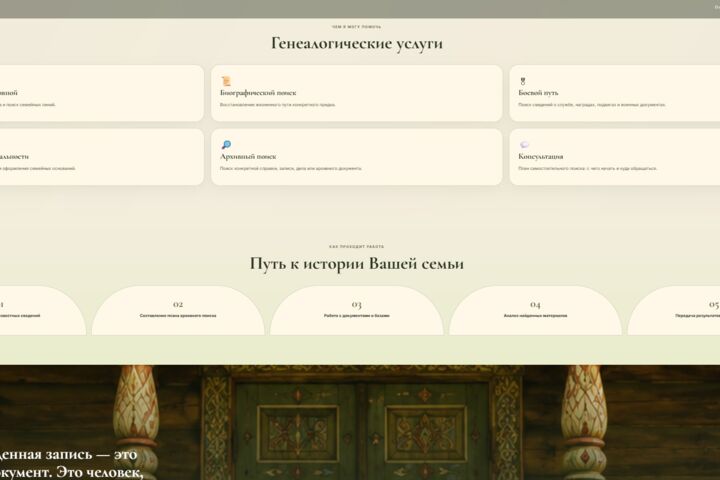The image size is (720, 480).
Task: Click the label under step 02
Action: point(178,316)
